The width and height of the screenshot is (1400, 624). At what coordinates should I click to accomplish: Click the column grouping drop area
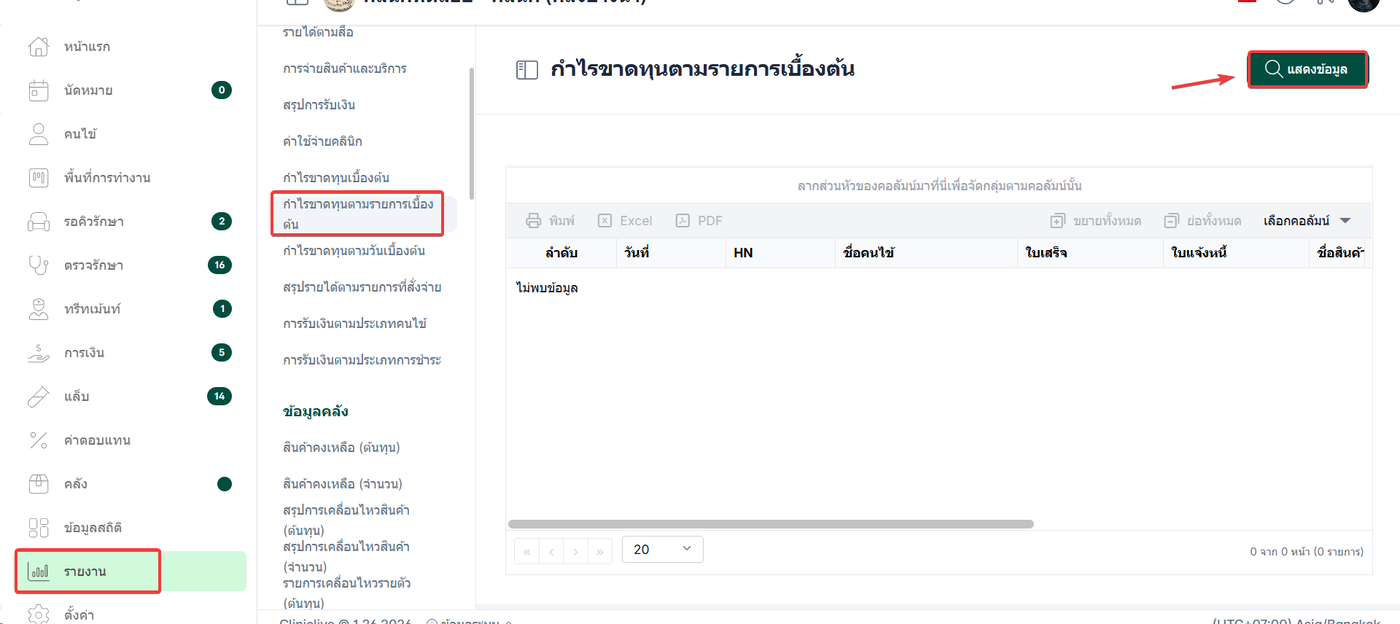[x=939, y=186]
